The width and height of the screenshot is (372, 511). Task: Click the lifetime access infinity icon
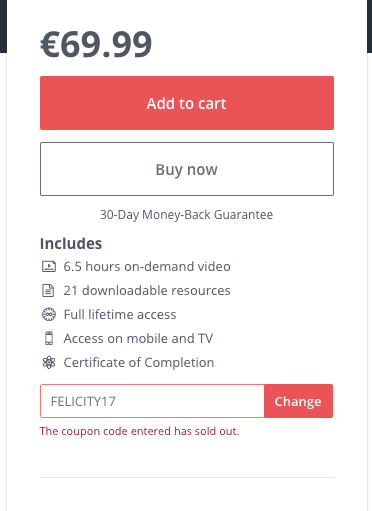(x=49, y=314)
